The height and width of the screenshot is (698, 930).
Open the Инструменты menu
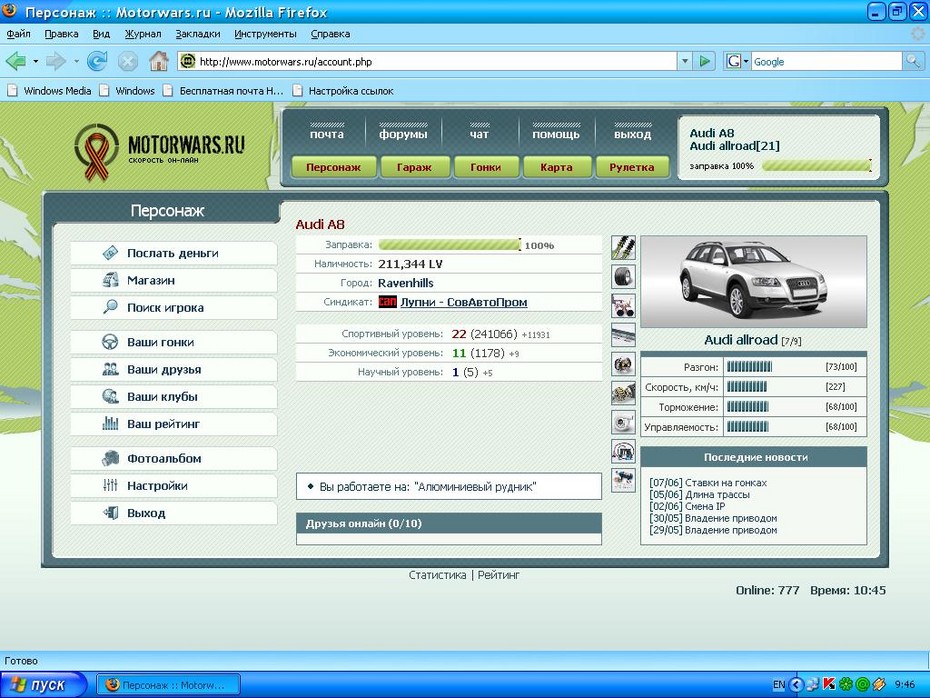265,34
